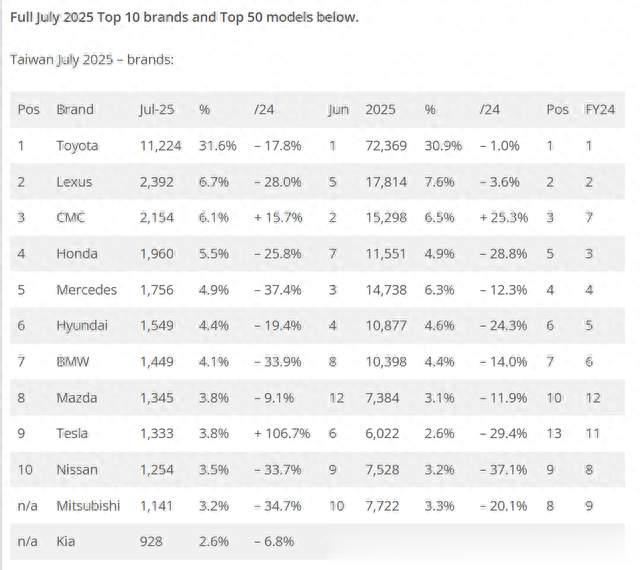This screenshot has height=570, width=640.
Task: Click the "Taiwan July 2025 – brands:" caption
Action: [x=92, y=59]
